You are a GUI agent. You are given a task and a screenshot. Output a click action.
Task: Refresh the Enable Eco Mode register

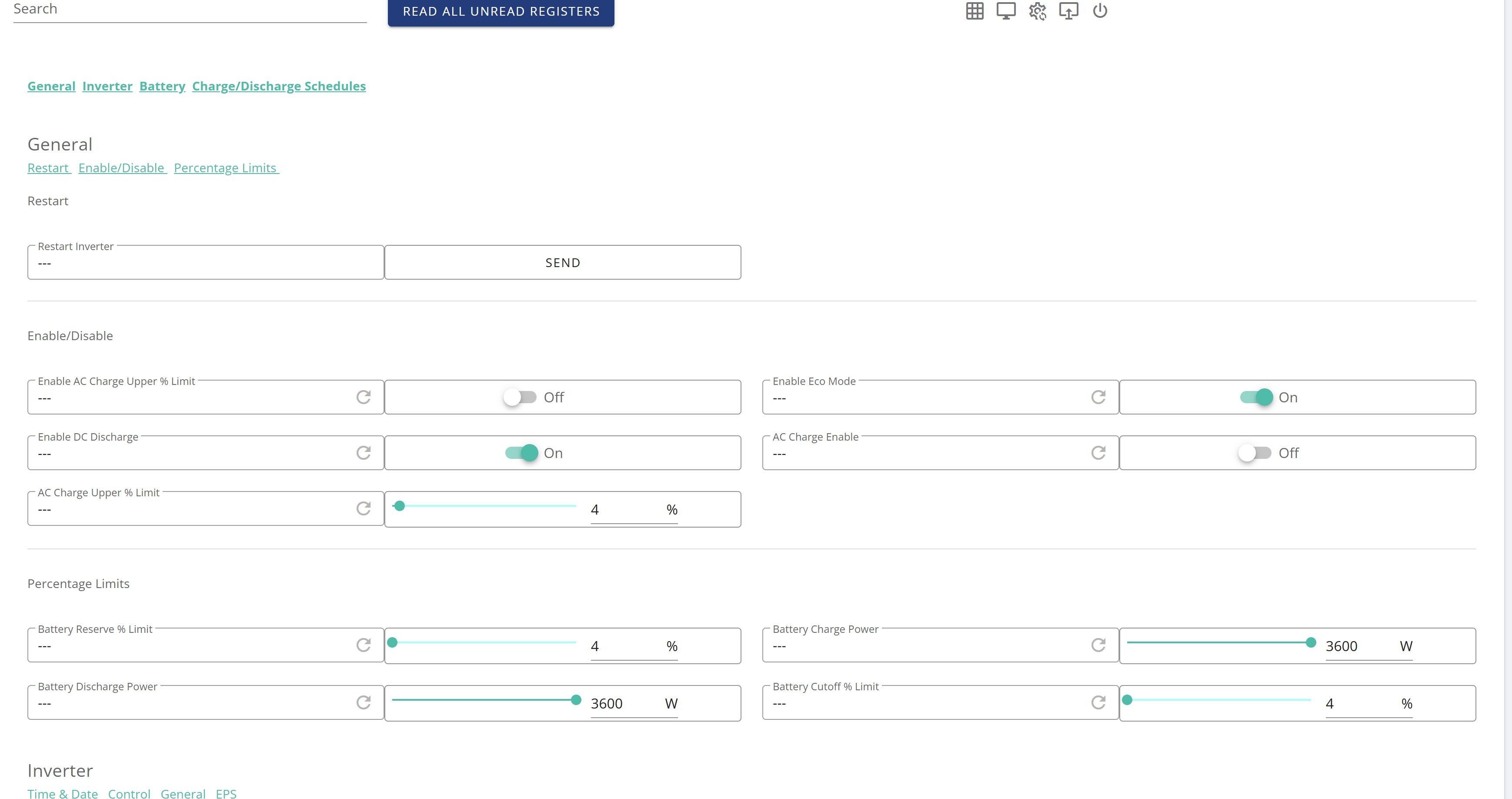click(1098, 398)
